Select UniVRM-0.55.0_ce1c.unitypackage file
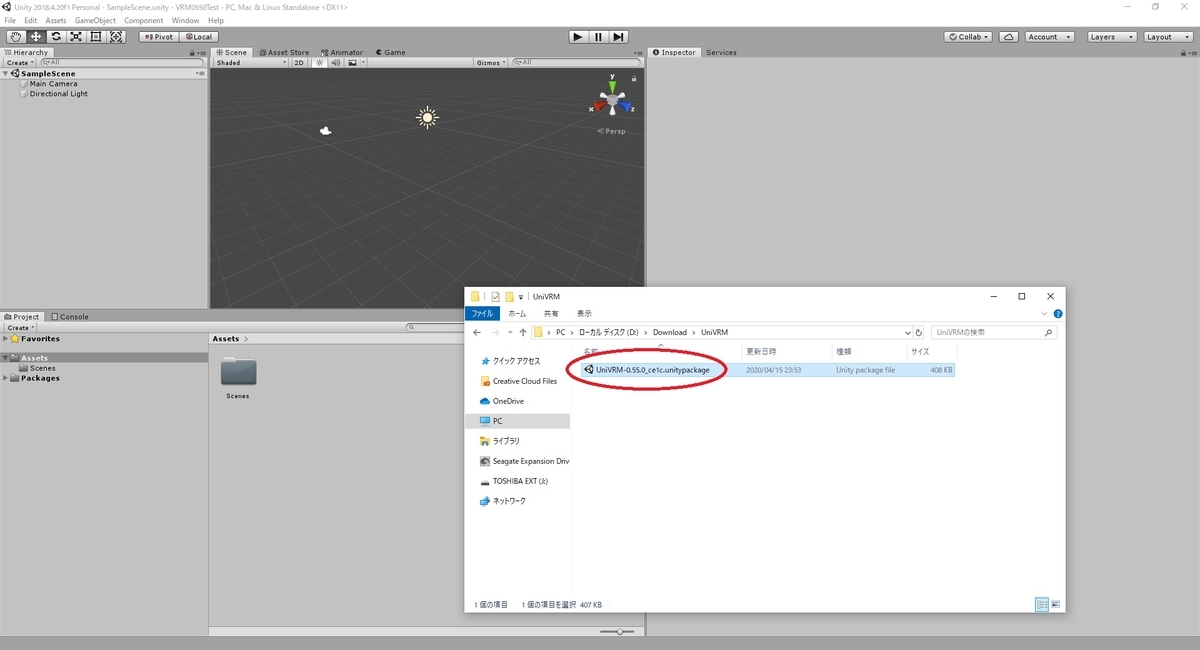 653,370
